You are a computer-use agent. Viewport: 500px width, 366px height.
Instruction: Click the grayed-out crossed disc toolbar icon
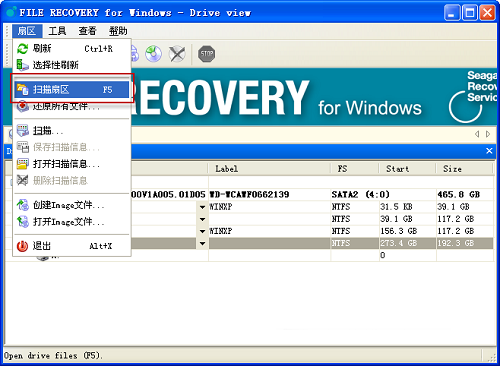tap(177, 54)
